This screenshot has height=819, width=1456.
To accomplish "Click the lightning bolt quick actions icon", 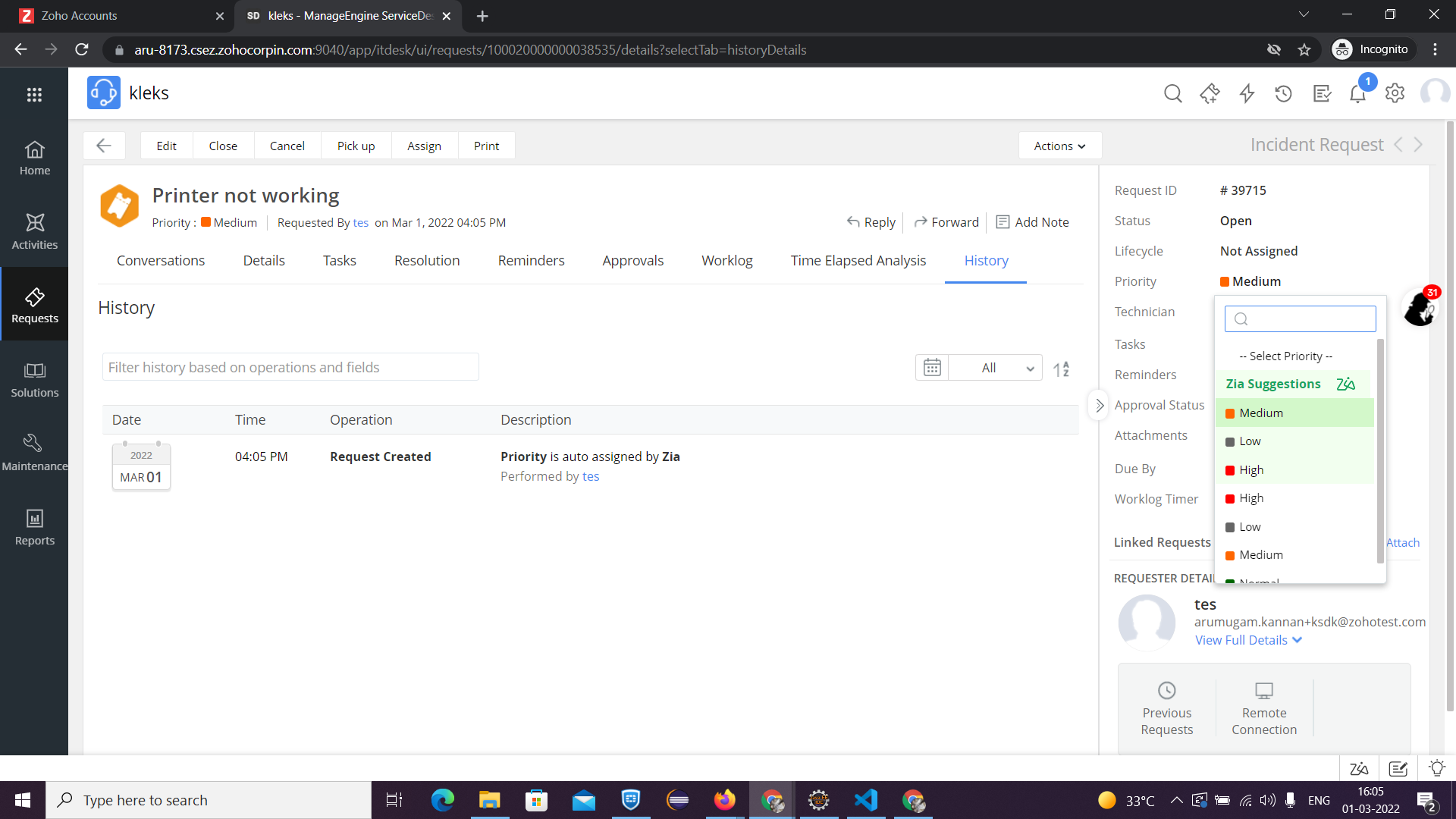I will click(1247, 93).
